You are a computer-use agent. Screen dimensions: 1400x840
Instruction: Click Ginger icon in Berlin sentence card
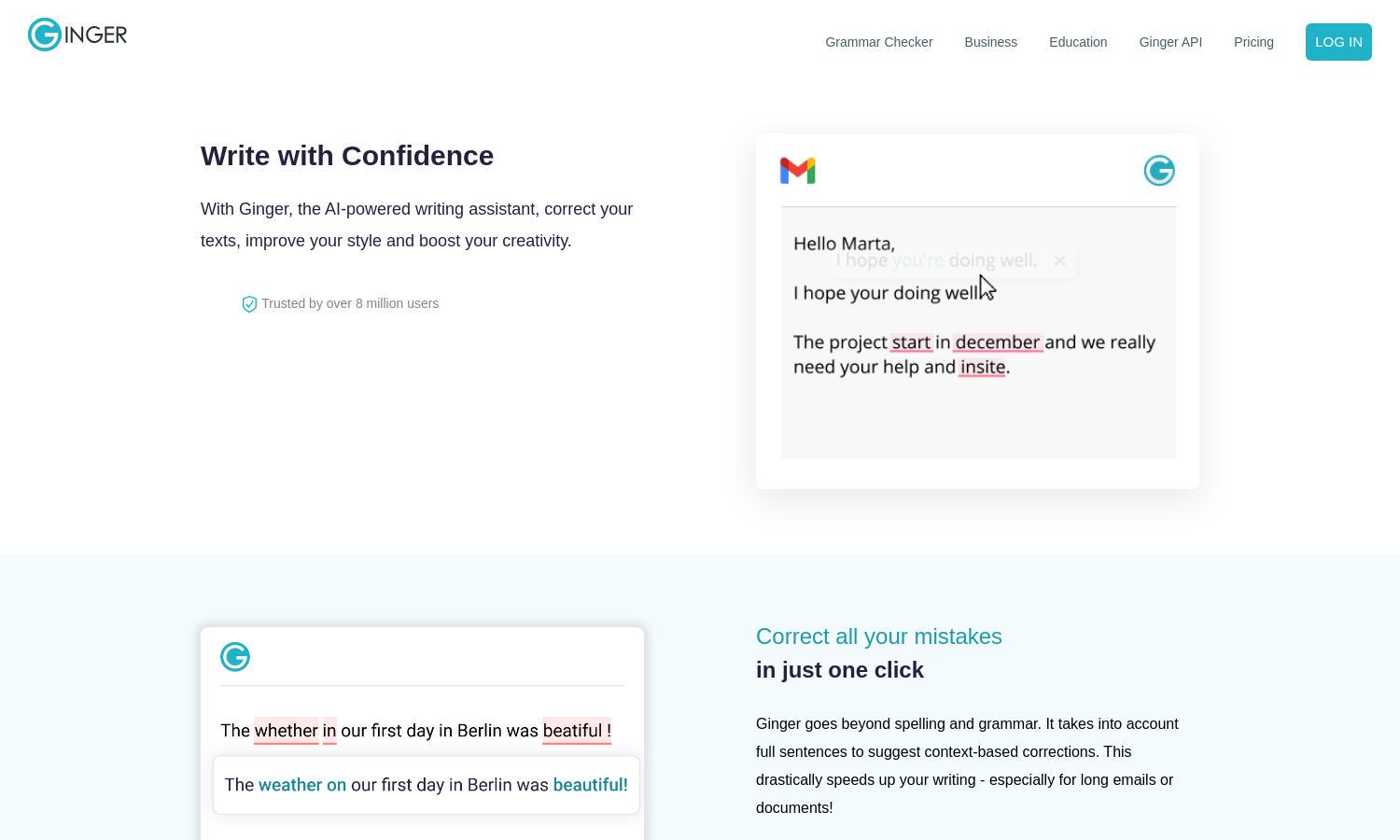pos(235,657)
